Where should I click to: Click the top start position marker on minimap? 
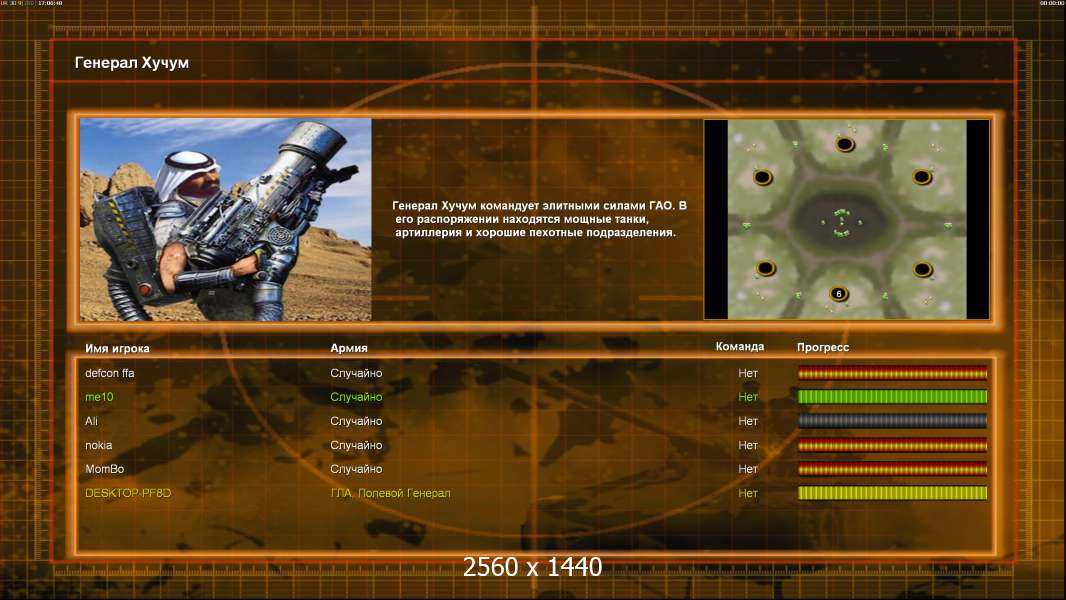coord(844,144)
